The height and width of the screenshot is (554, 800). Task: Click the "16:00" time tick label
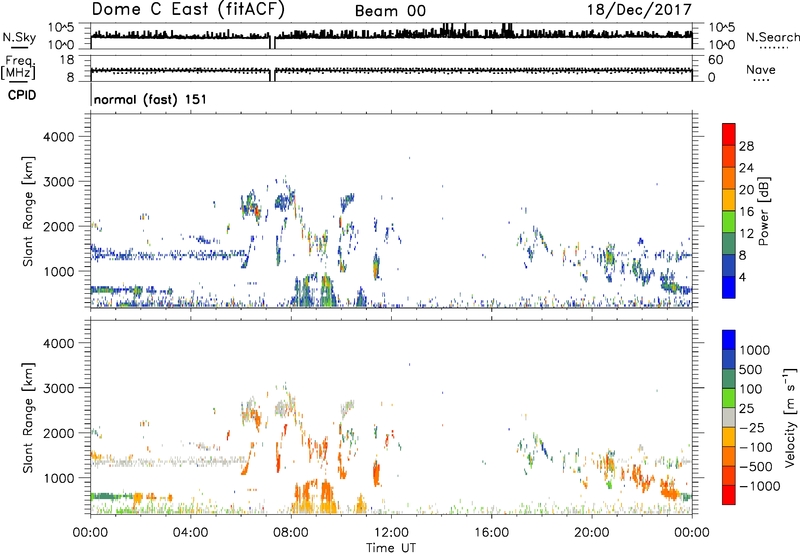(491, 532)
